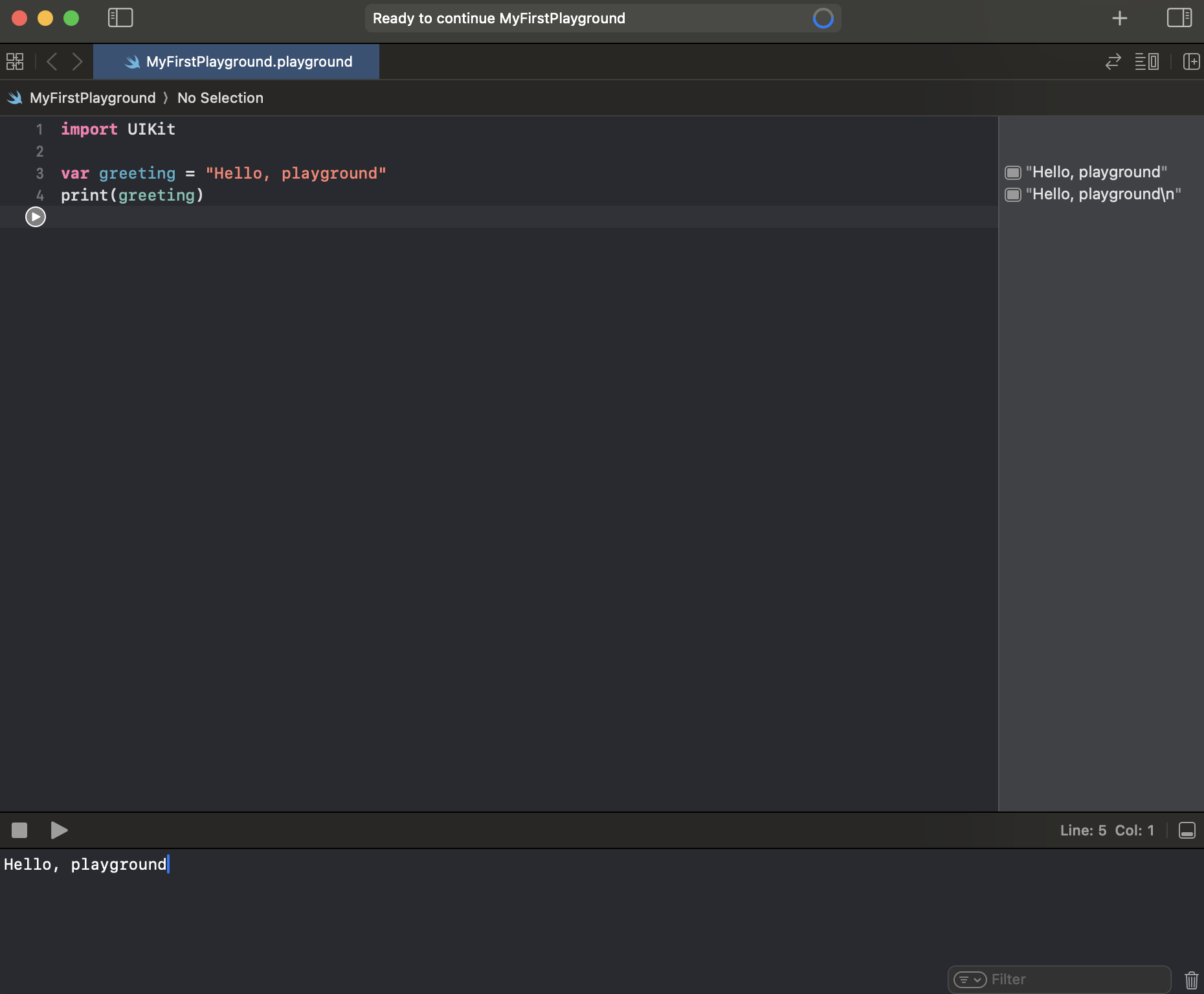Toggle inline result for "Hello, playground"

click(1013, 171)
